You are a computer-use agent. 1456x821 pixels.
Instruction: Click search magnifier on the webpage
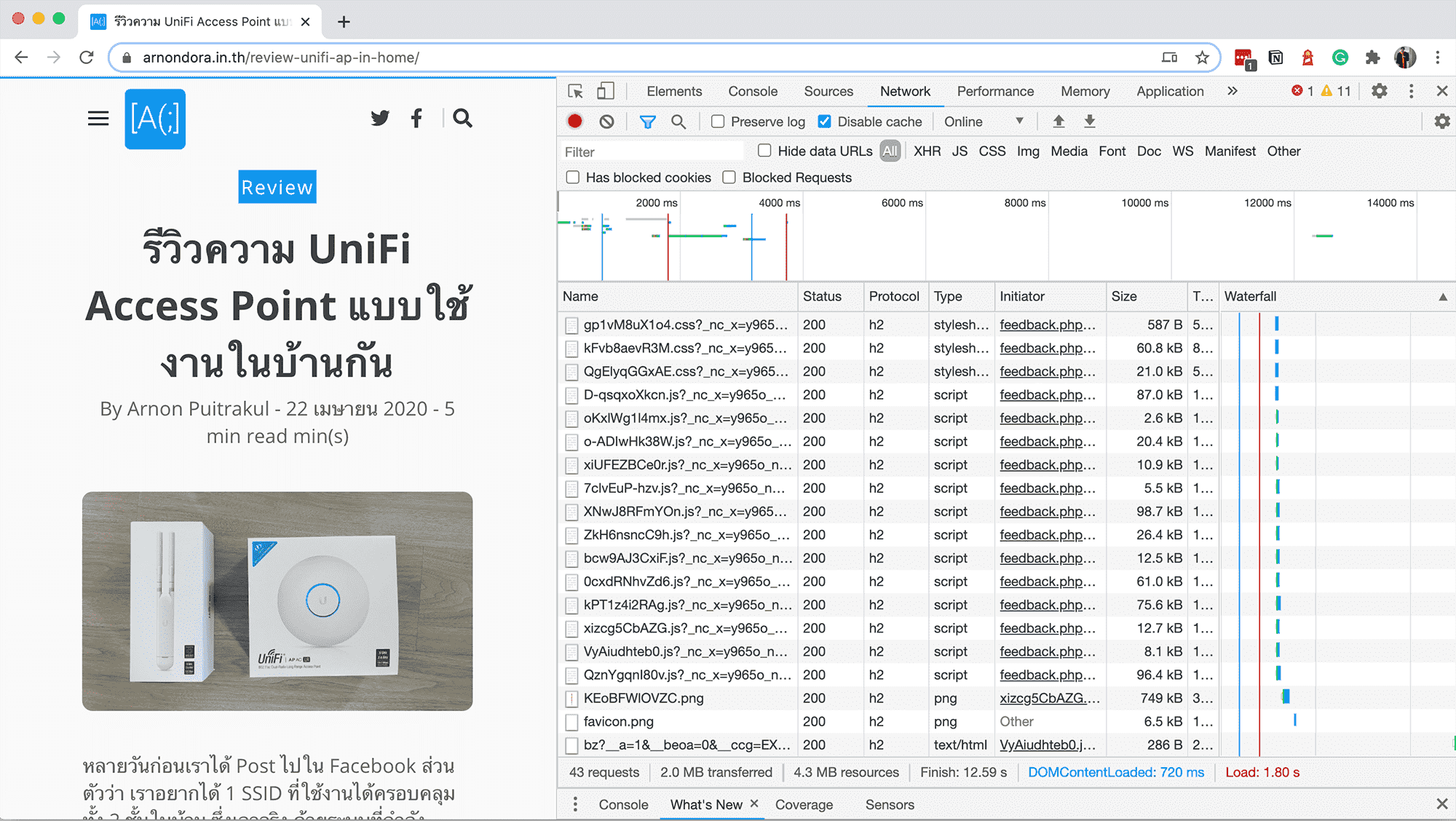(462, 118)
